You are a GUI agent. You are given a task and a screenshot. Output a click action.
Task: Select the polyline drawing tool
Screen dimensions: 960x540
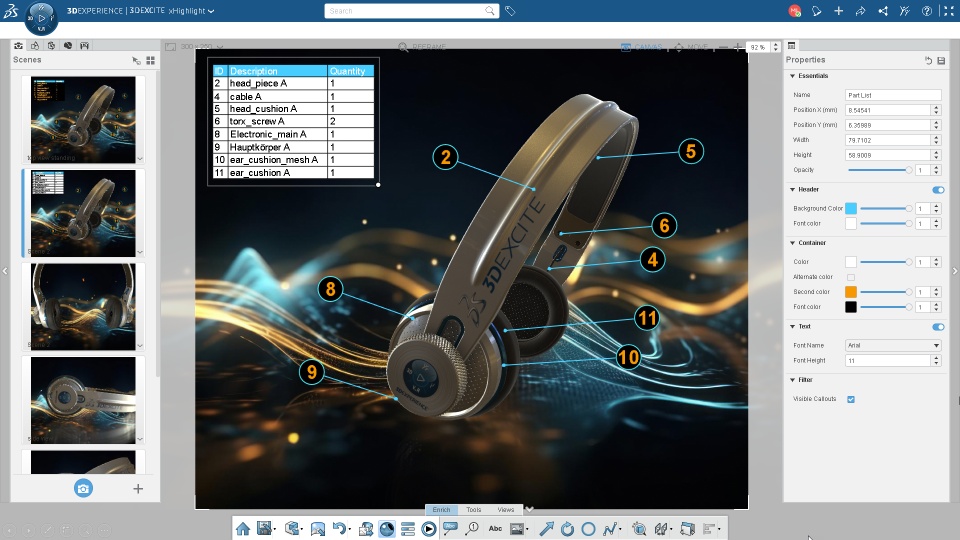[610, 529]
